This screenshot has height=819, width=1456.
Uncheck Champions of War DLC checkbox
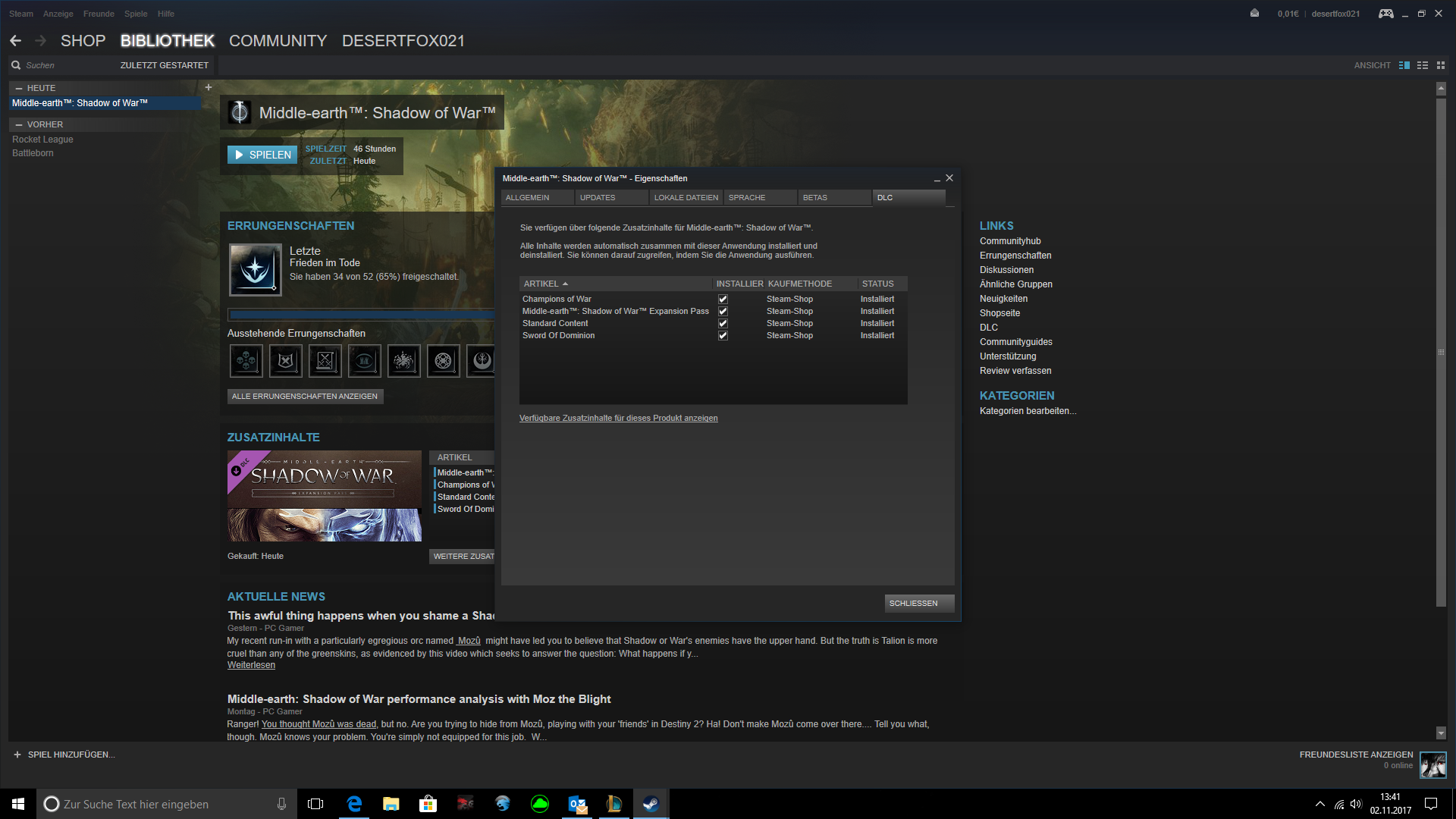723,300
